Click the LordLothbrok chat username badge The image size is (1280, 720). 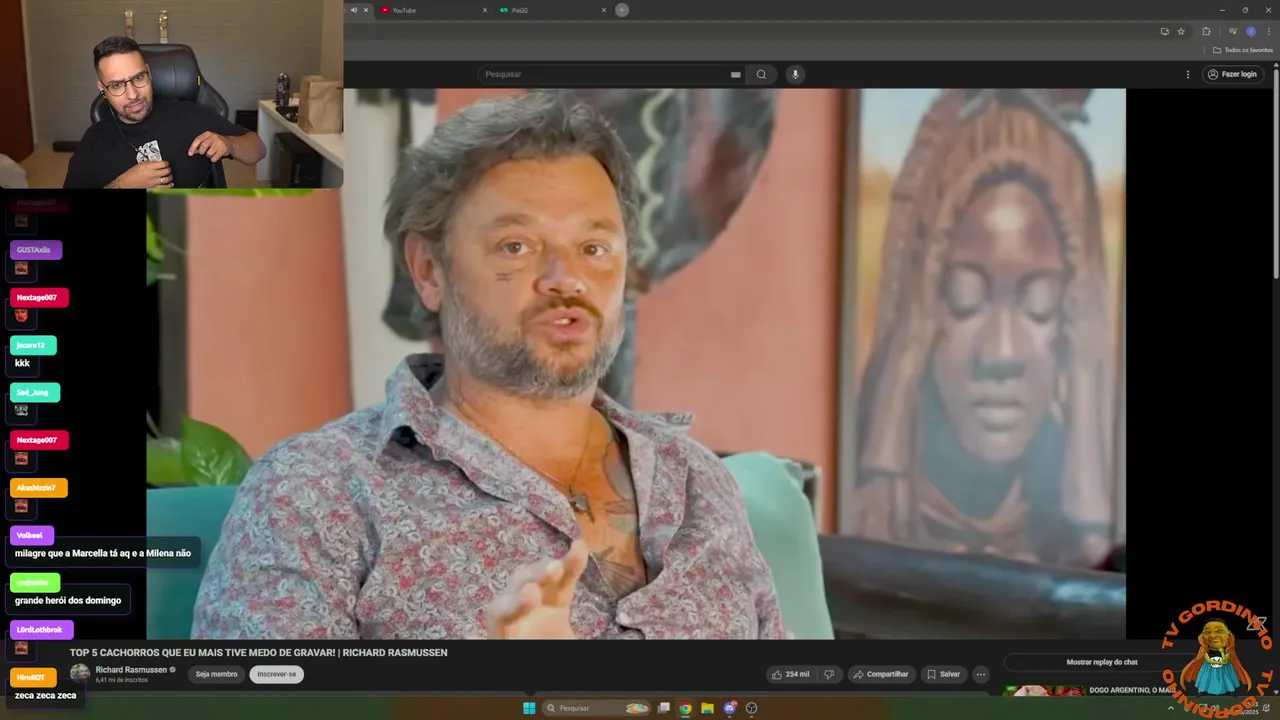point(41,630)
